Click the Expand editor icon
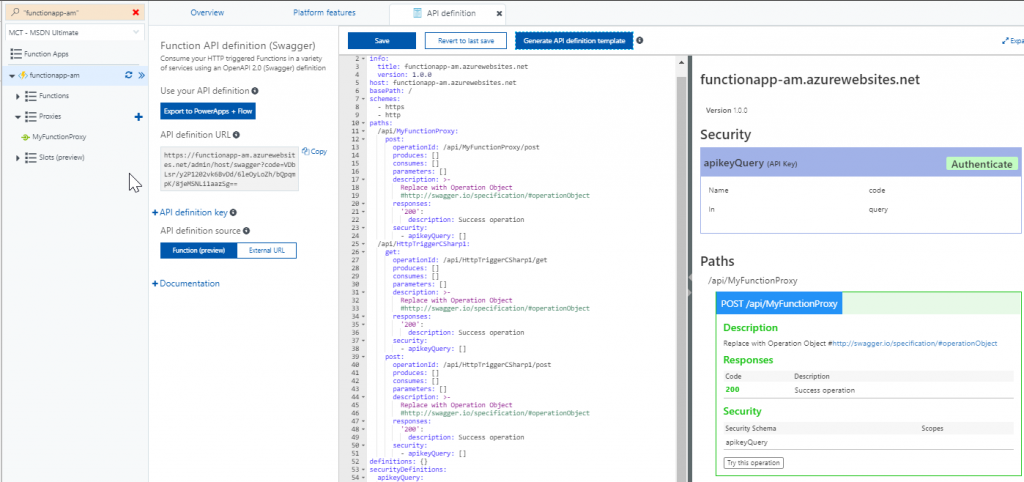The height and width of the screenshot is (482, 1024). [1005, 40]
